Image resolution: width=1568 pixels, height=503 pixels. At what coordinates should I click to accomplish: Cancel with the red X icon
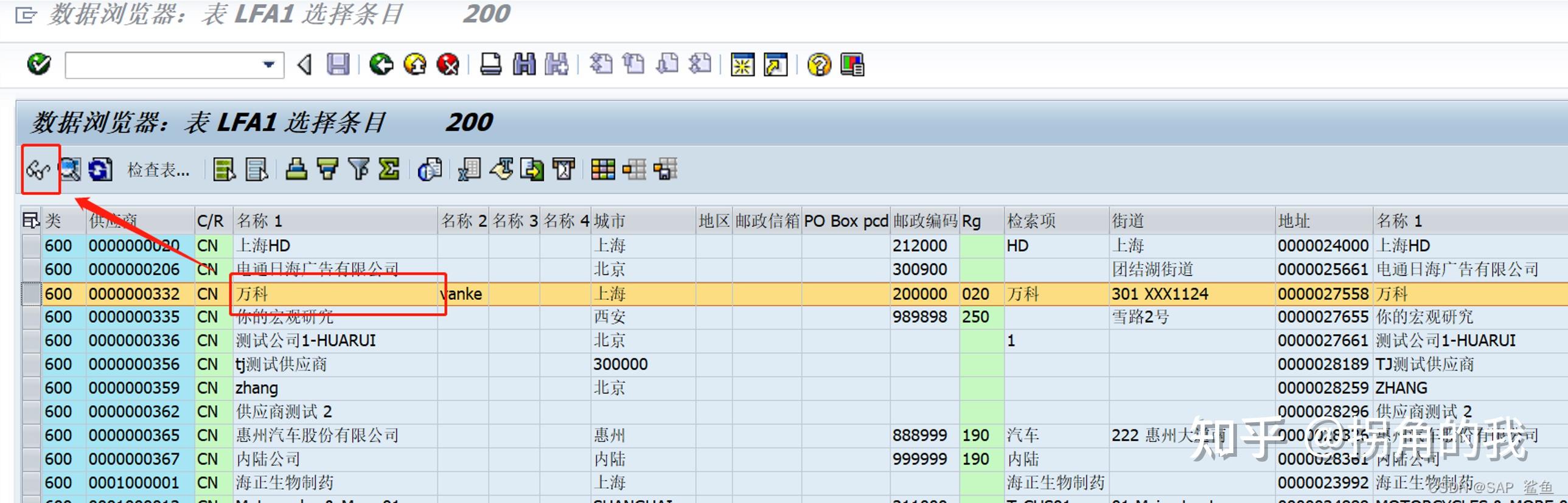tap(448, 64)
